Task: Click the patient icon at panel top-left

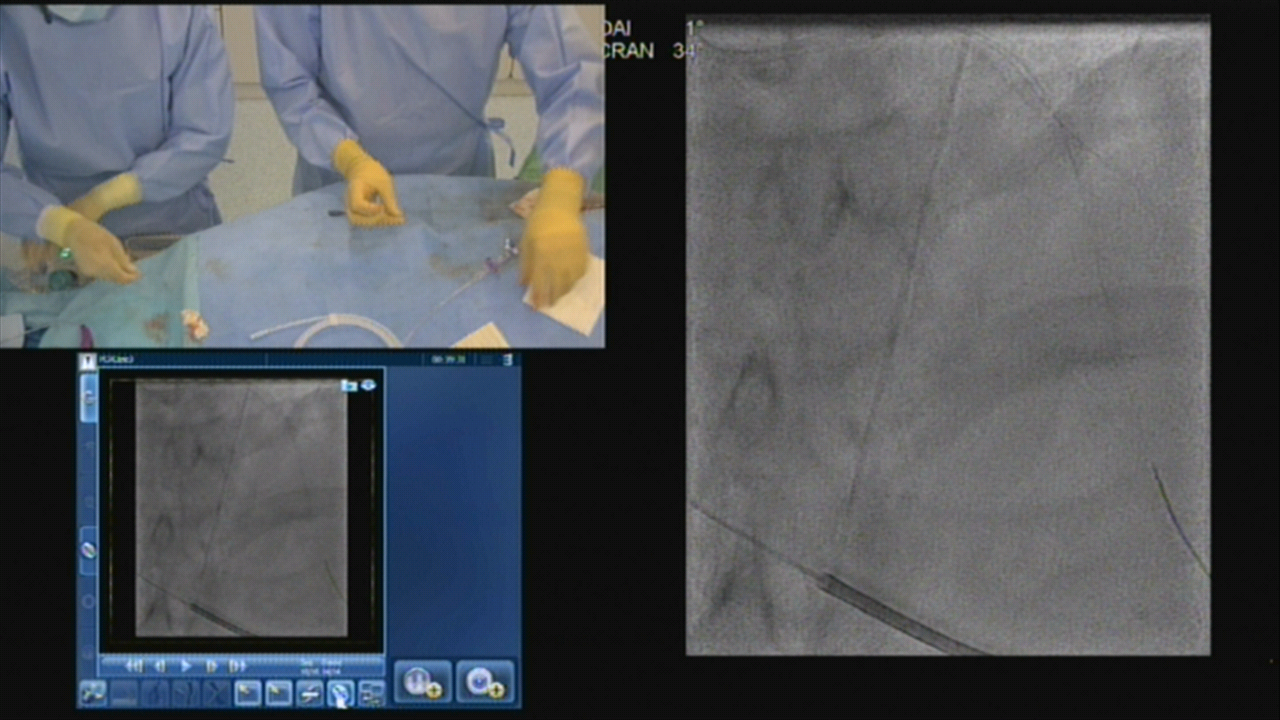Action: 88,360
